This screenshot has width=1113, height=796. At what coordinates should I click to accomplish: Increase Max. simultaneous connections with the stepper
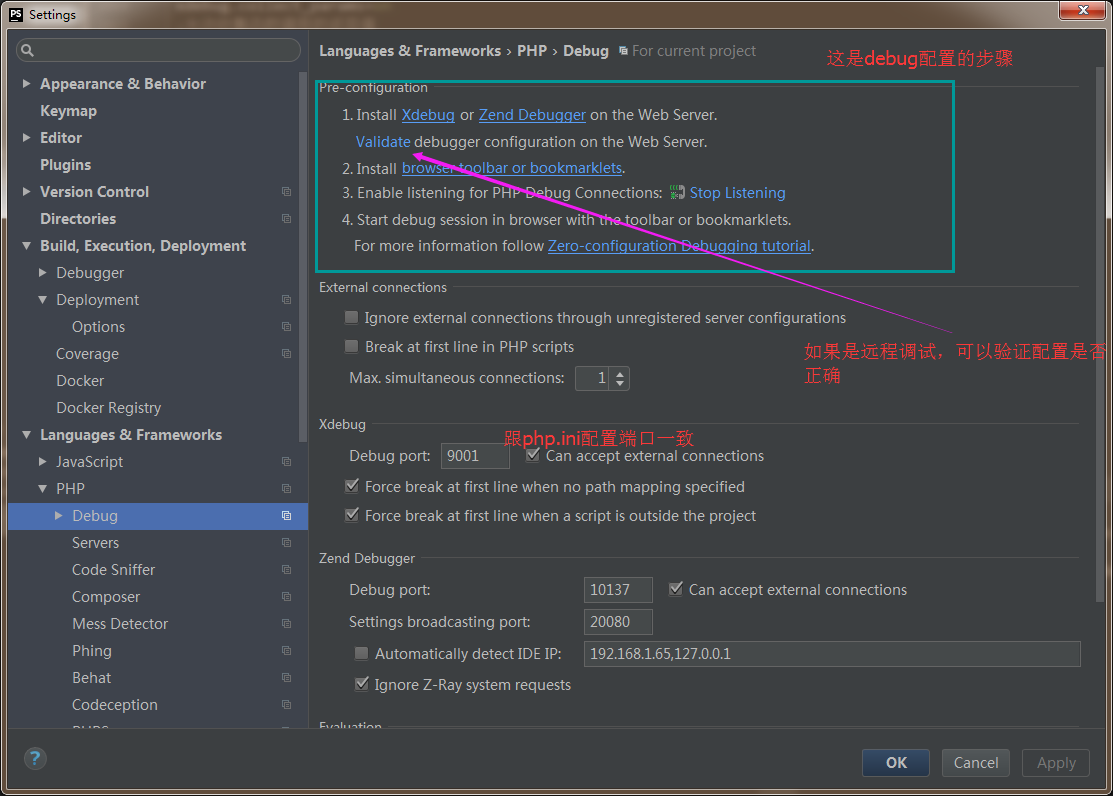tap(619, 373)
